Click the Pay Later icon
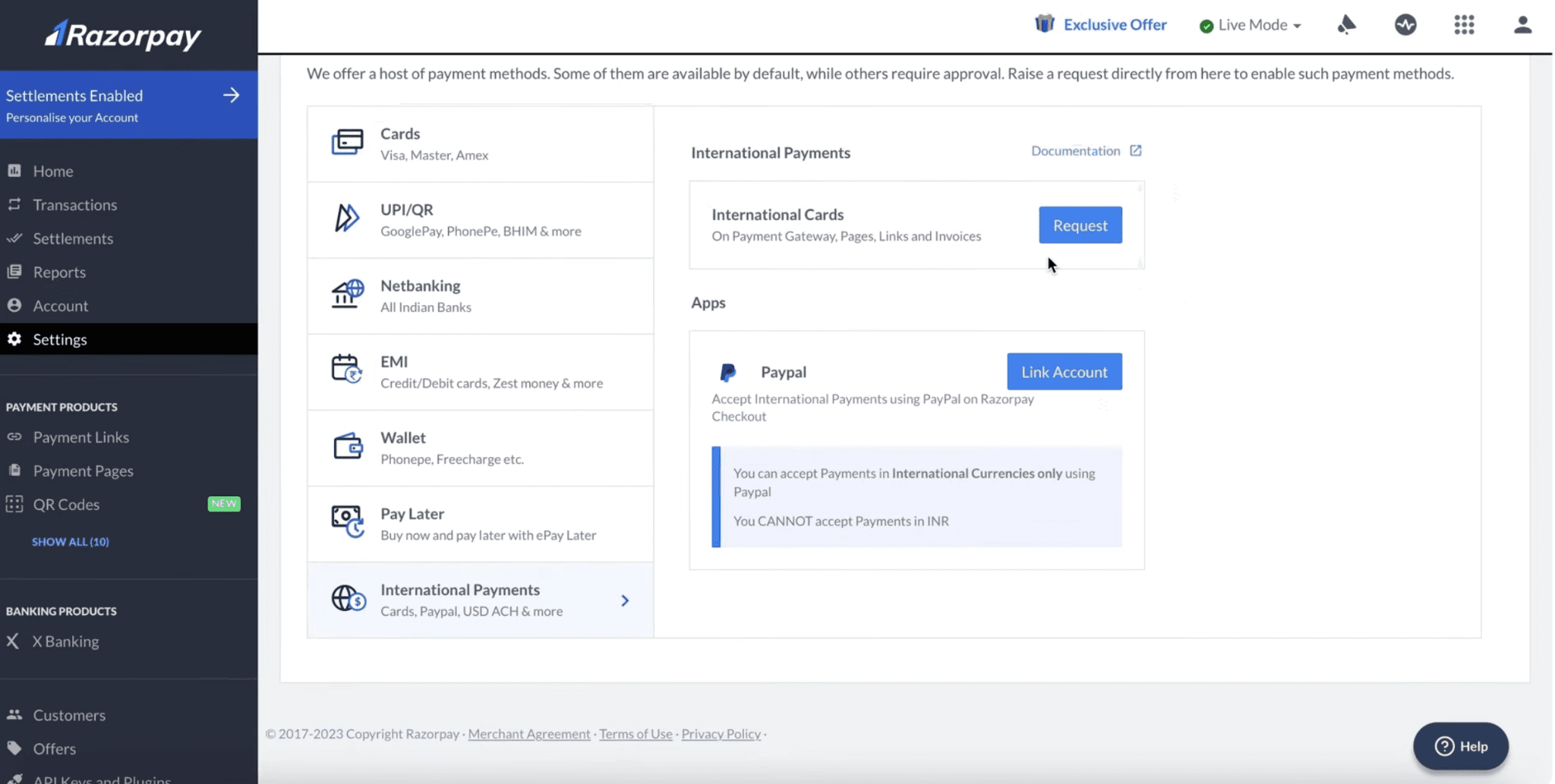This screenshot has height=784, width=1555. click(x=348, y=522)
